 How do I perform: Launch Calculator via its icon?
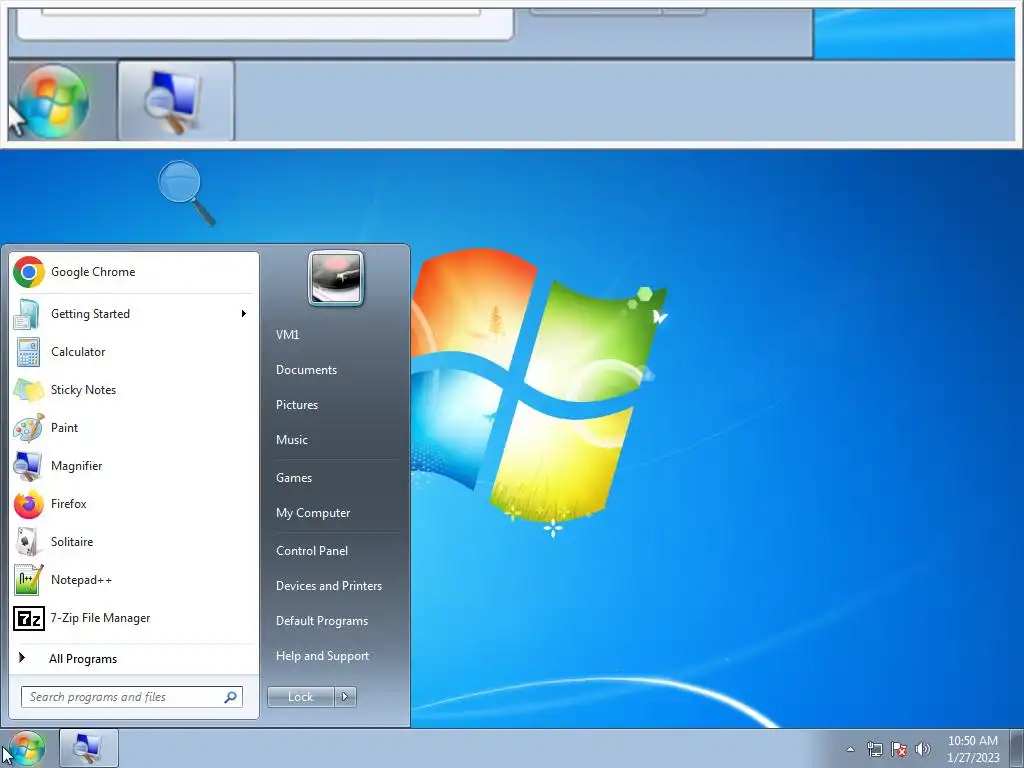(x=28, y=352)
